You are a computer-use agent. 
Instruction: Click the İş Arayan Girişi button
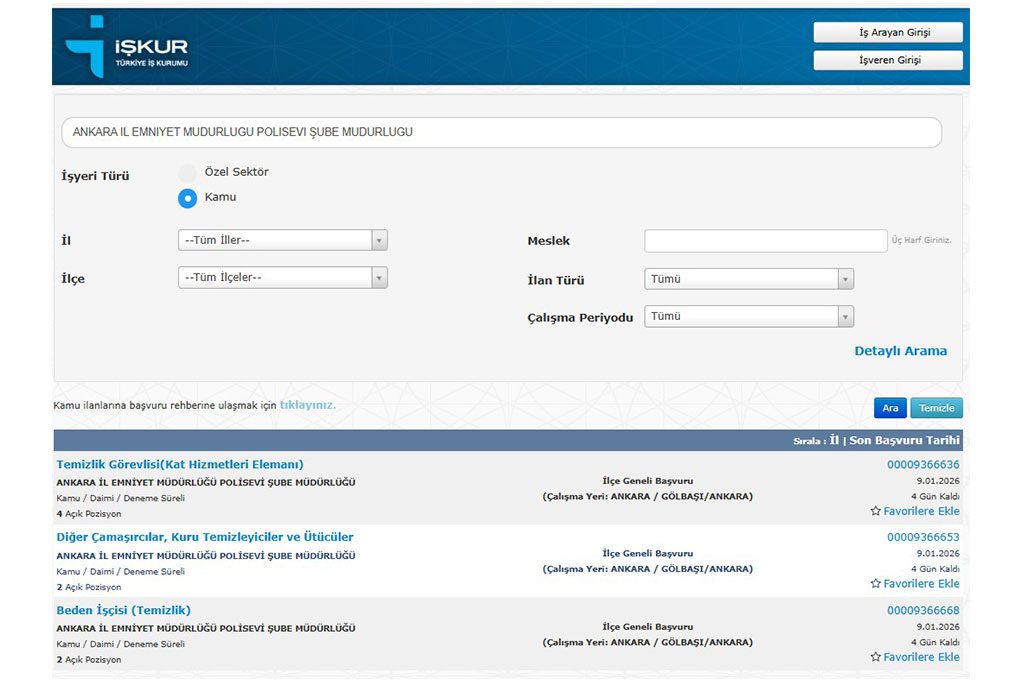[888, 33]
